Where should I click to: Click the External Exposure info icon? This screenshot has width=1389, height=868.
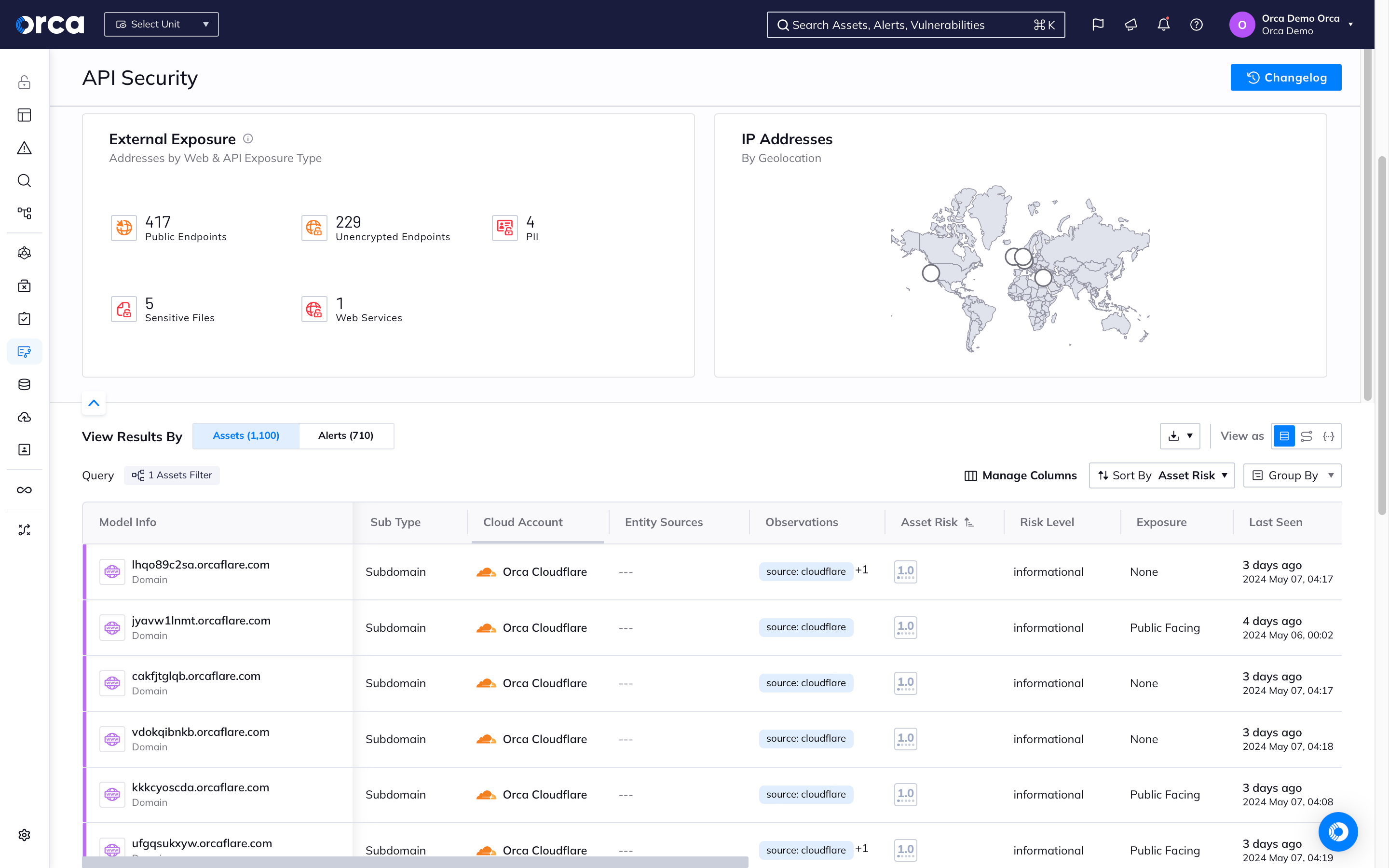[248, 138]
